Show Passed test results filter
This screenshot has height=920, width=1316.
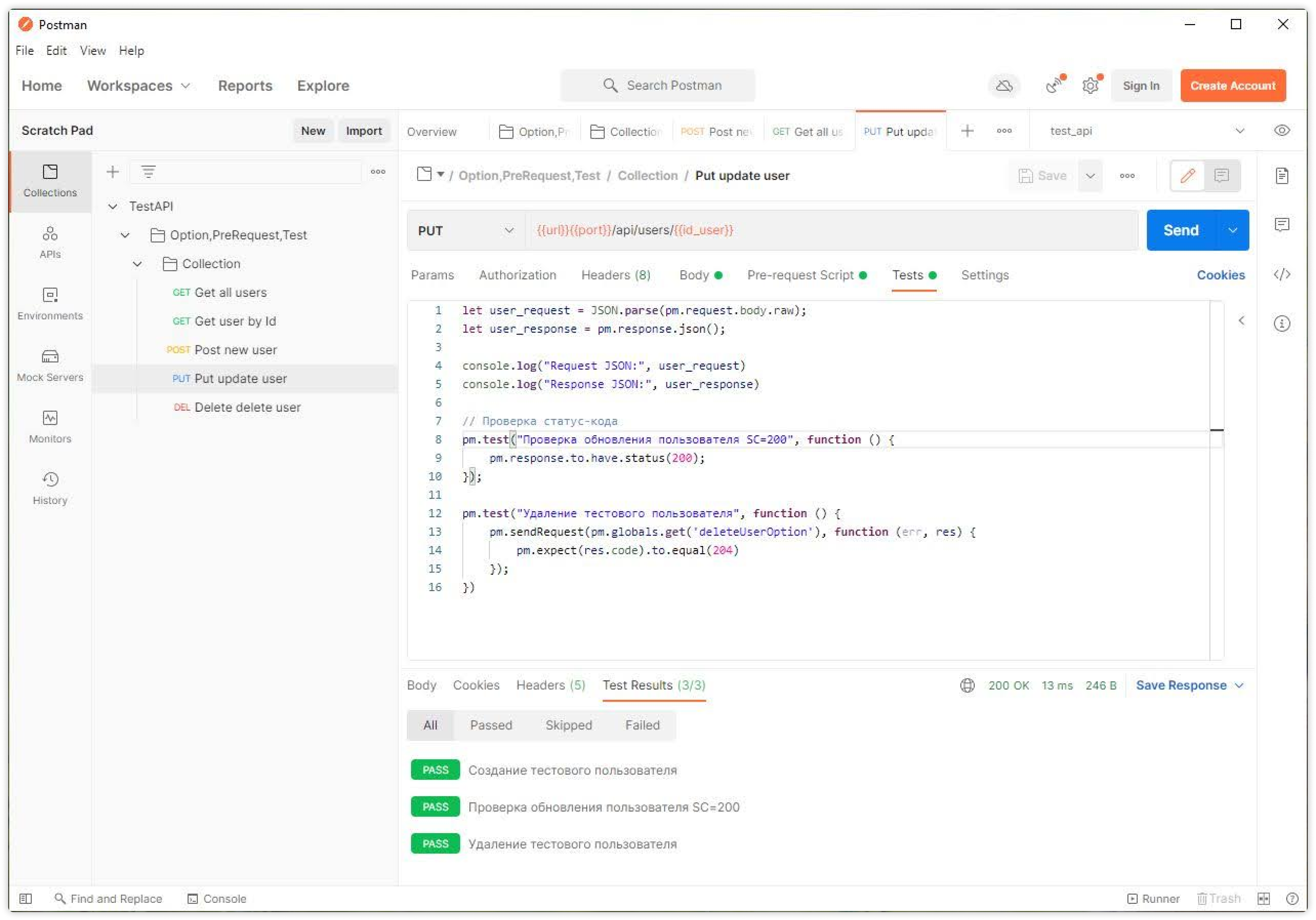point(491,725)
